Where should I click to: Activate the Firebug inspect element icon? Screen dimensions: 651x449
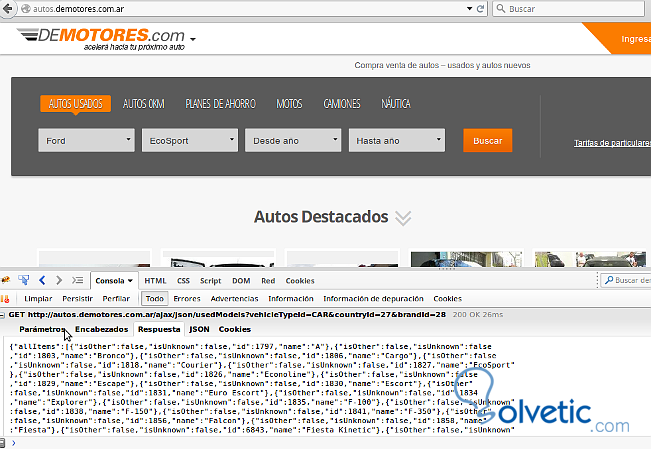coord(24,280)
